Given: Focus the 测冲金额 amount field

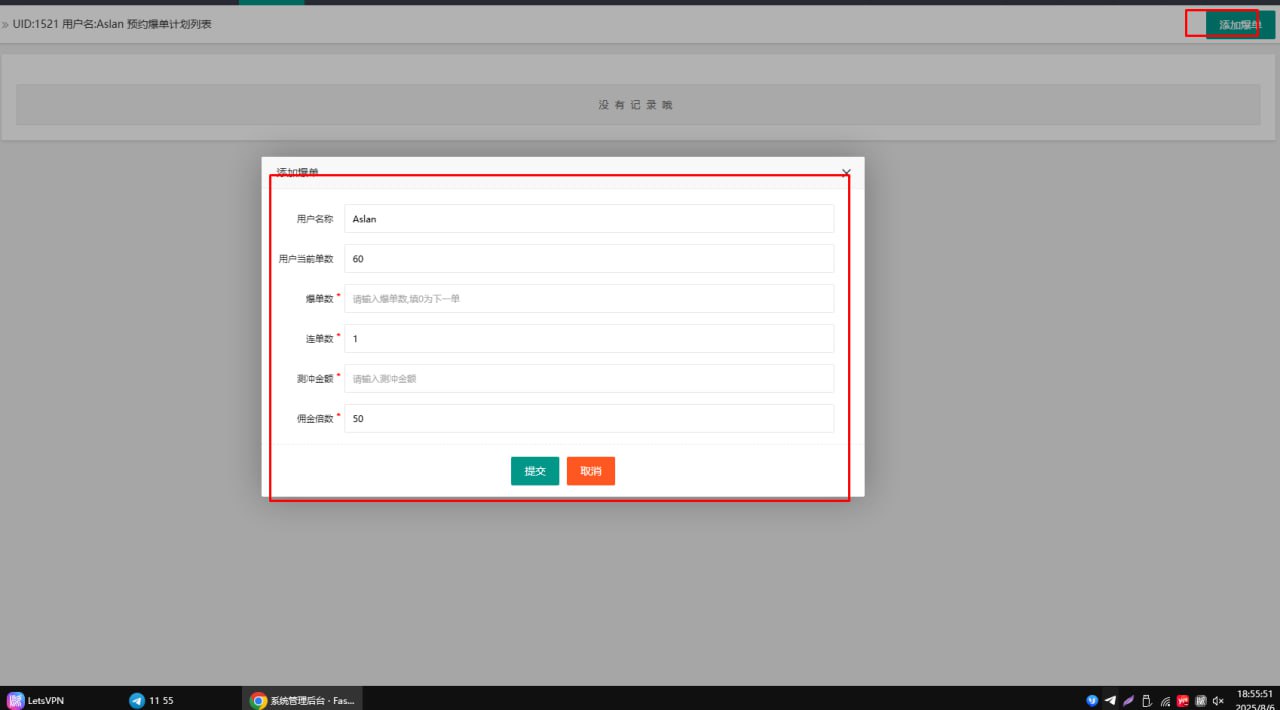Looking at the screenshot, I should [x=588, y=379].
